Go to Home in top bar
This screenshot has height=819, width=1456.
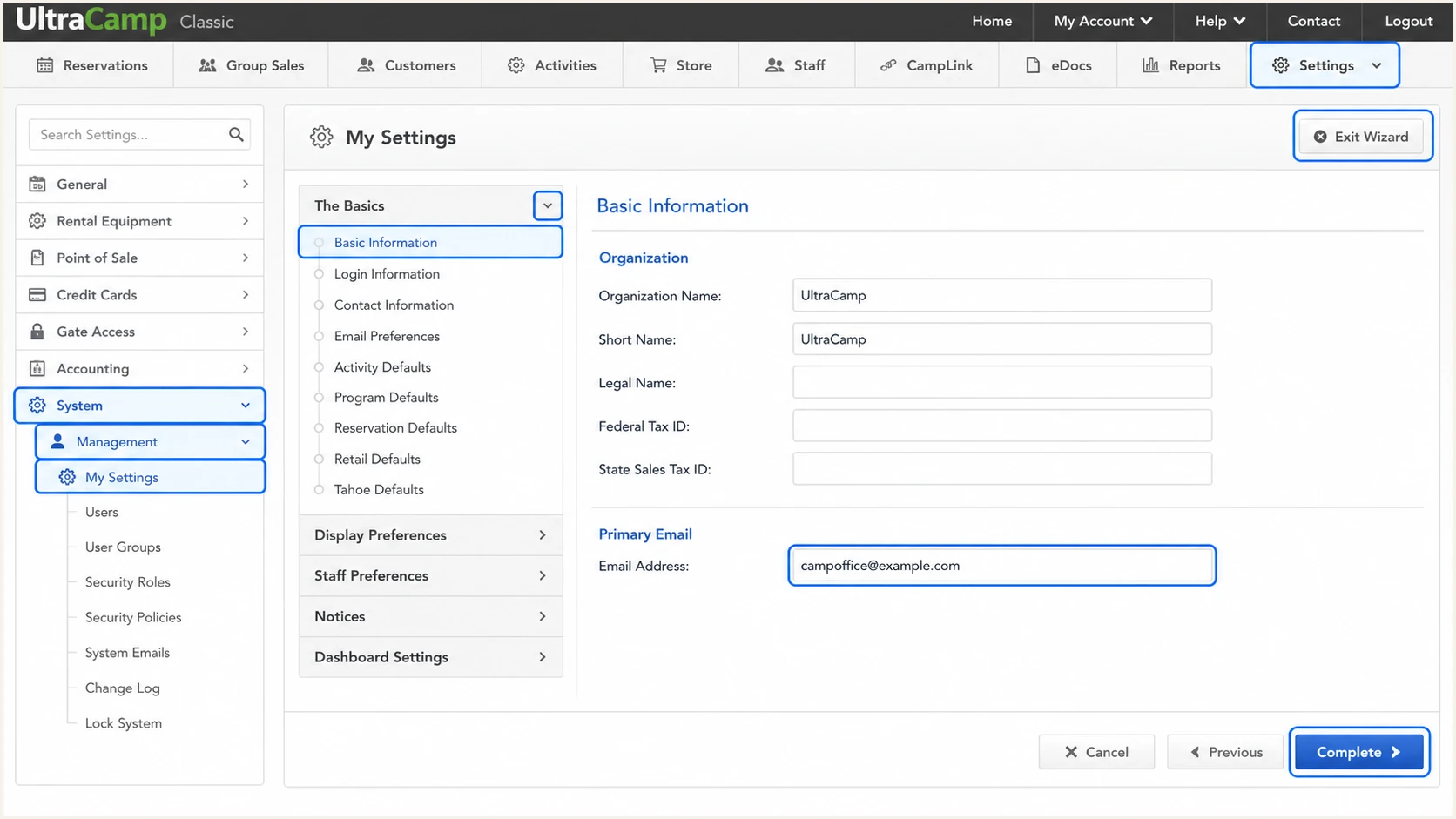[x=992, y=21]
